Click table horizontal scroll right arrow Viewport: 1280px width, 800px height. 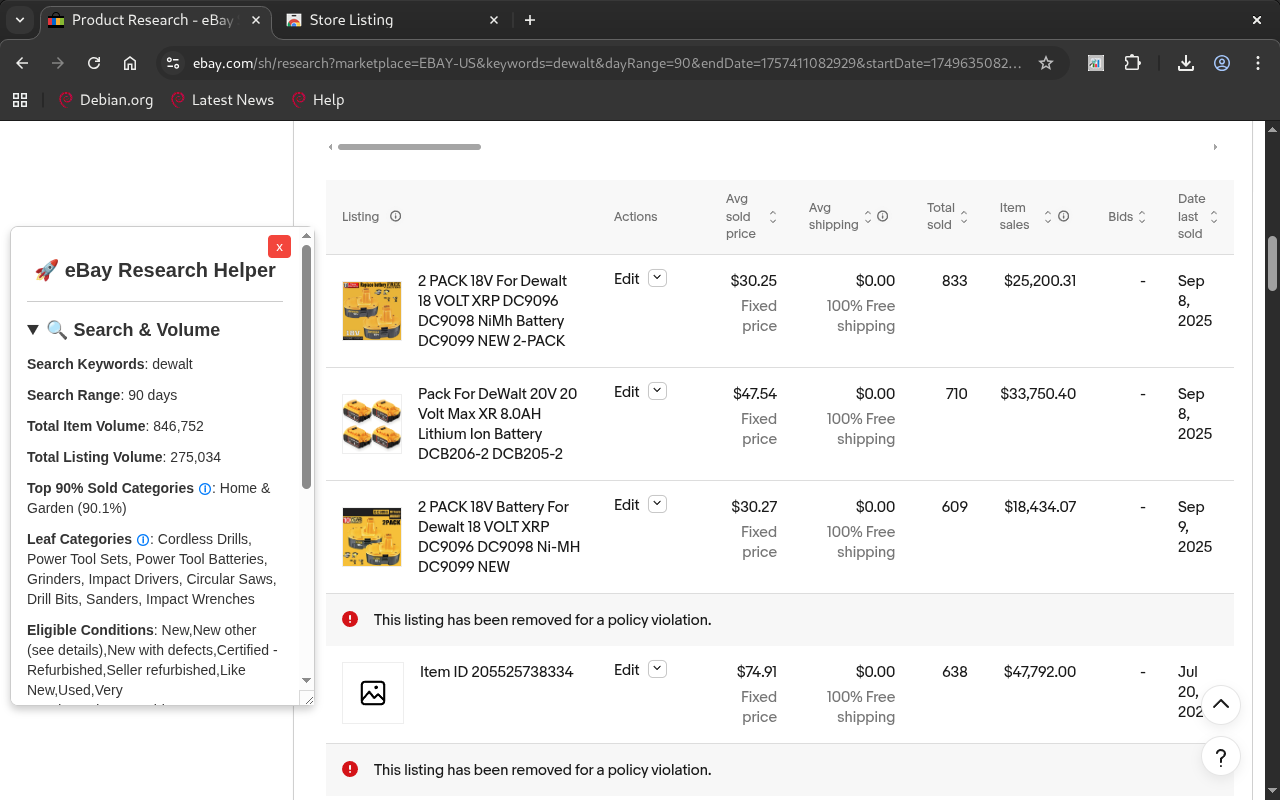(x=1215, y=147)
